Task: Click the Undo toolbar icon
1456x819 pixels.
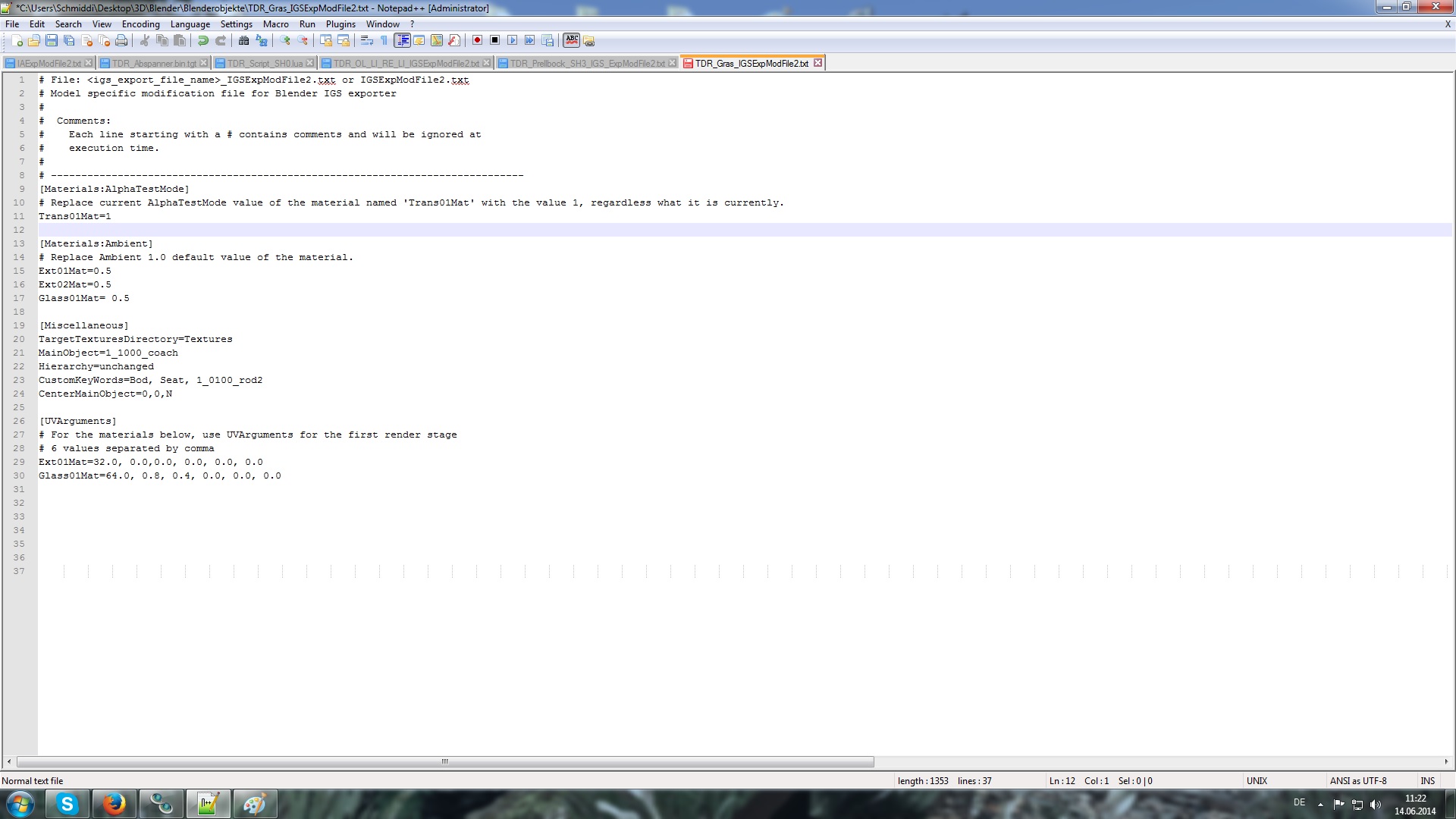Action: point(203,40)
